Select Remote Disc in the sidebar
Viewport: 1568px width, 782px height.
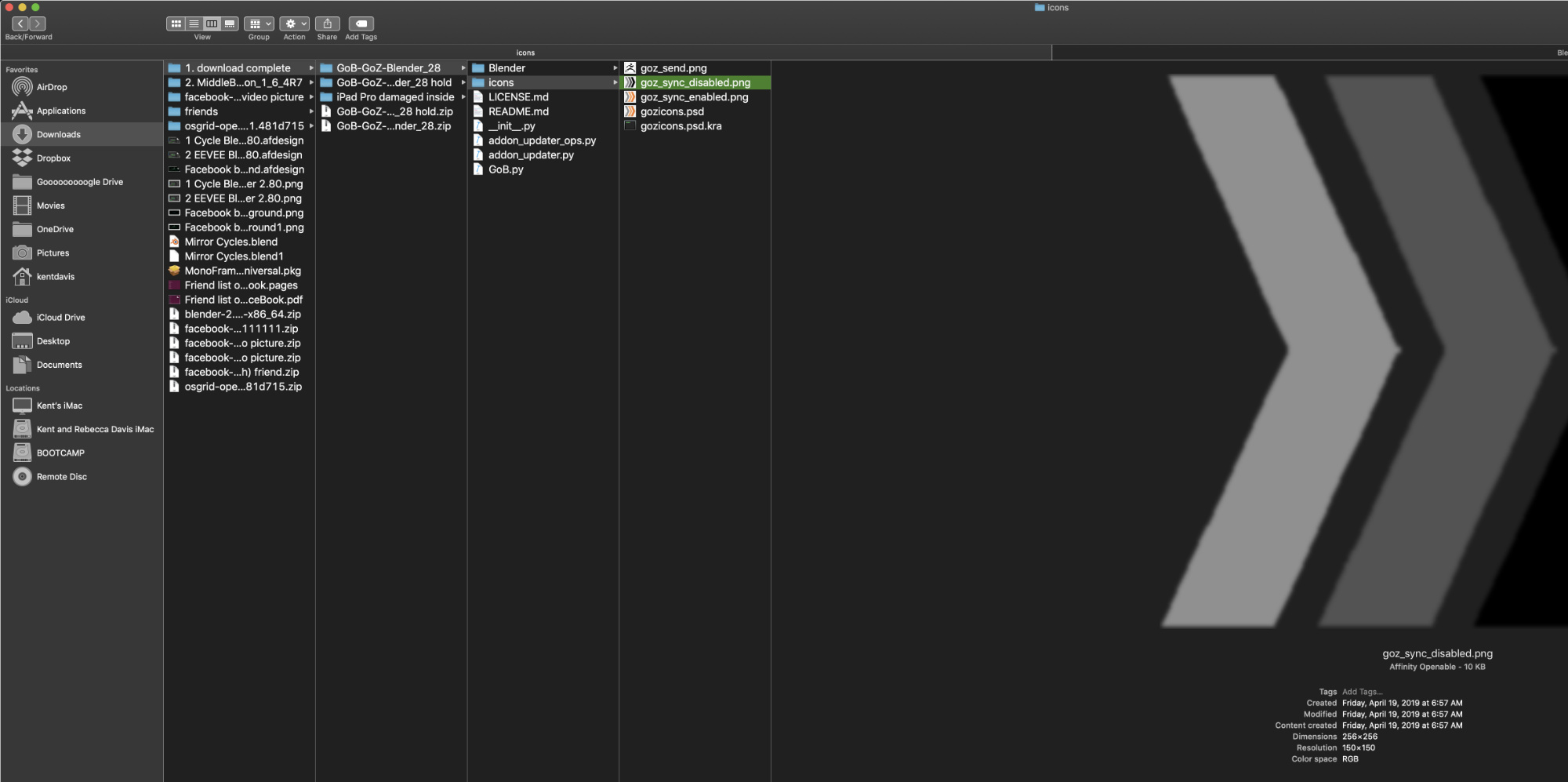coord(61,477)
